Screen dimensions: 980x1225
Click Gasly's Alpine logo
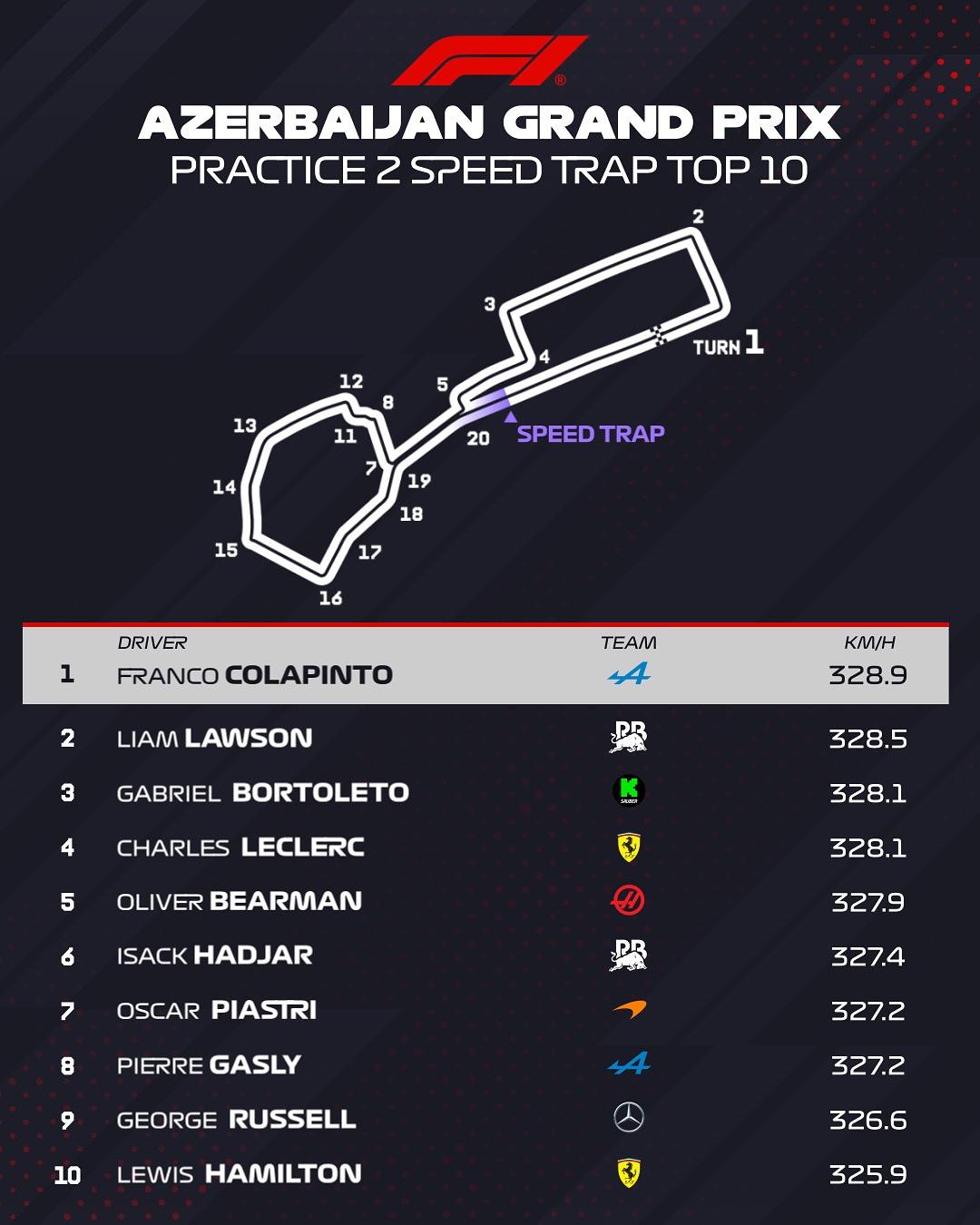coord(629,1063)
